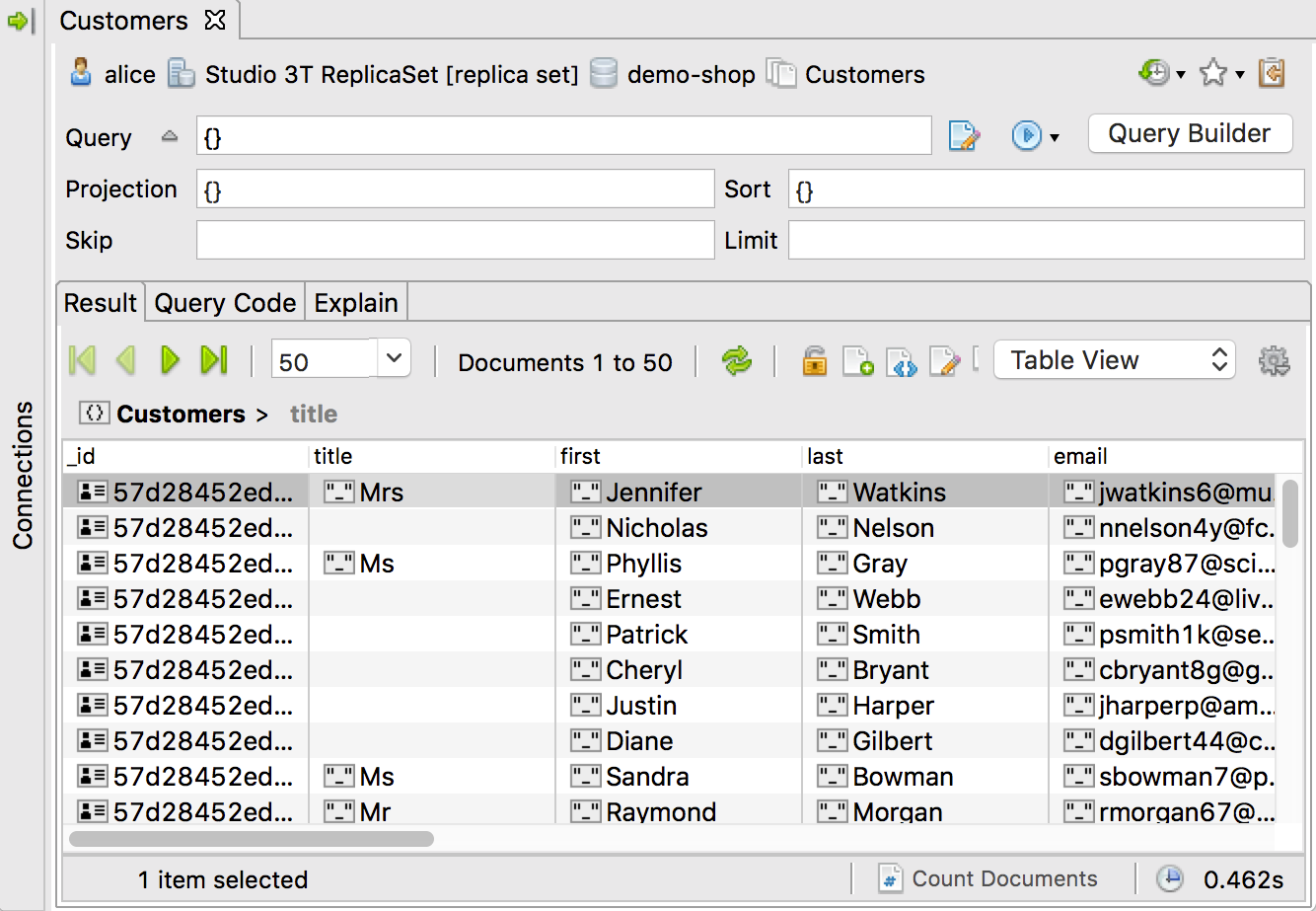Click the Count Documents button
The height and width of the screenshot is (911, 1316).
(989, 878)
